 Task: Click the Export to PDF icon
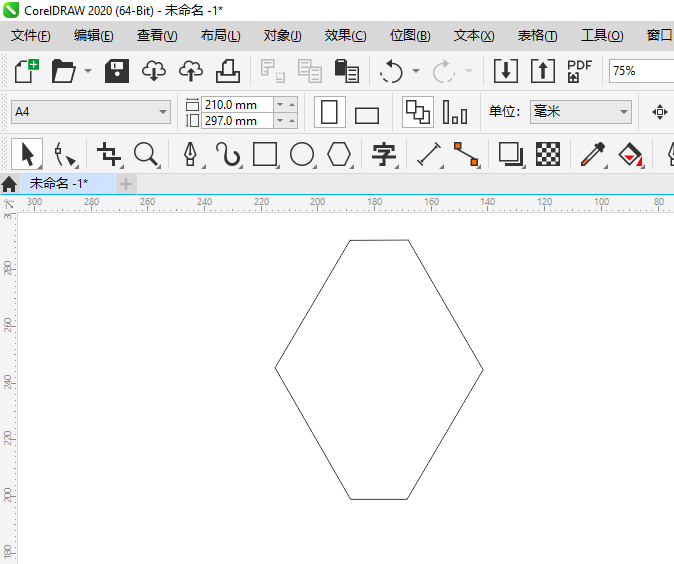580,71
